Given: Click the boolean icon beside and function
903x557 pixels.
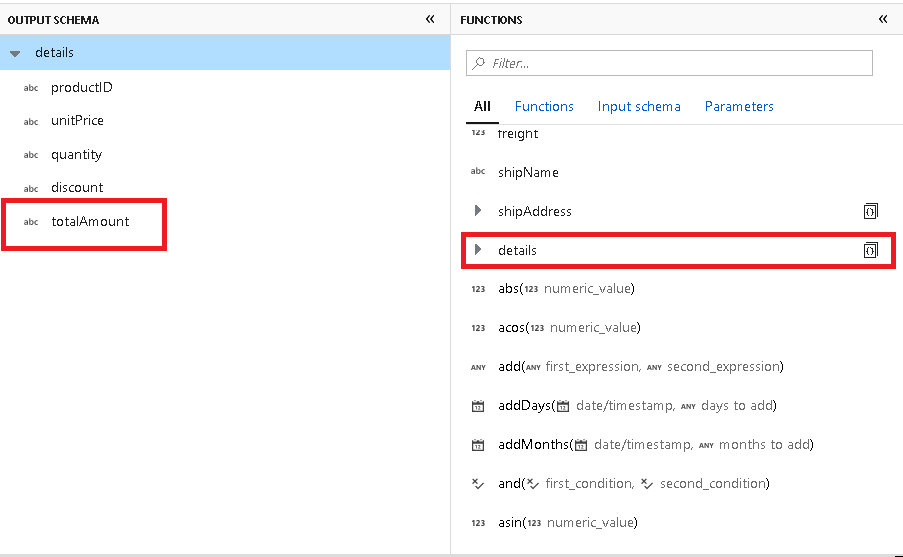Looking at the screenshot, I should click(478, 484).
